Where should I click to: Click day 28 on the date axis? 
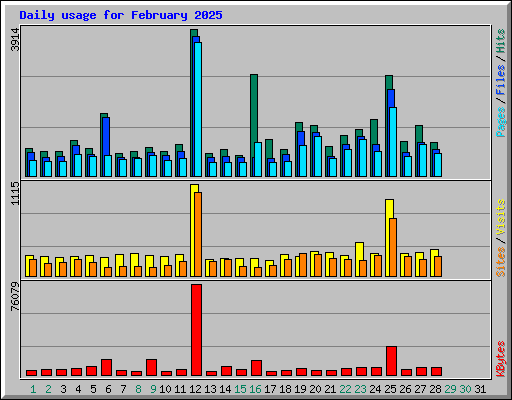click(x=435, y=389)
